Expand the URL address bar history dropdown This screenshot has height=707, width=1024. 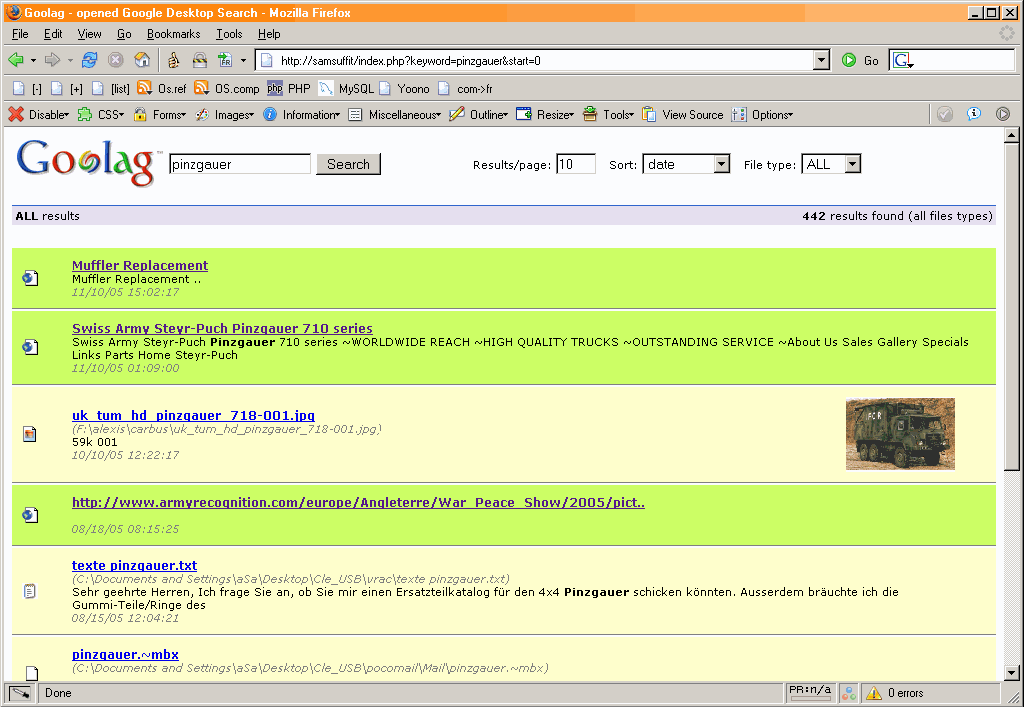coord(822,60)
